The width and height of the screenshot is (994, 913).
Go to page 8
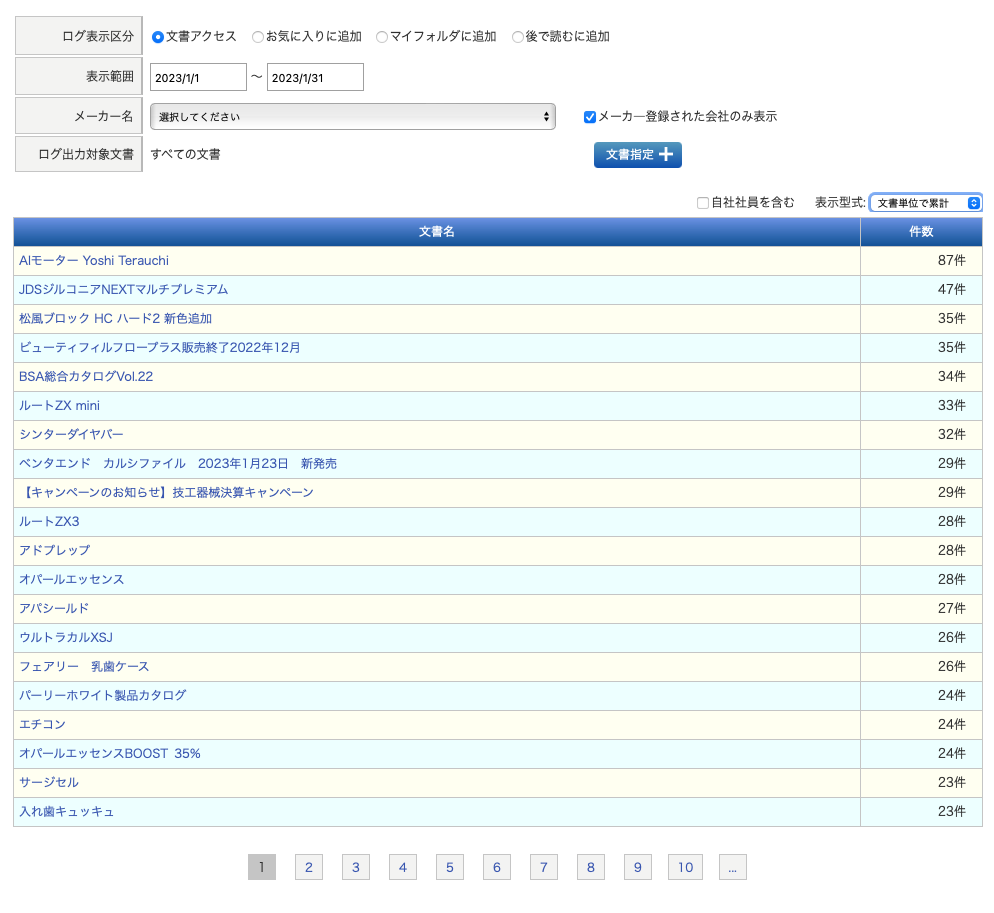[591, 867]
